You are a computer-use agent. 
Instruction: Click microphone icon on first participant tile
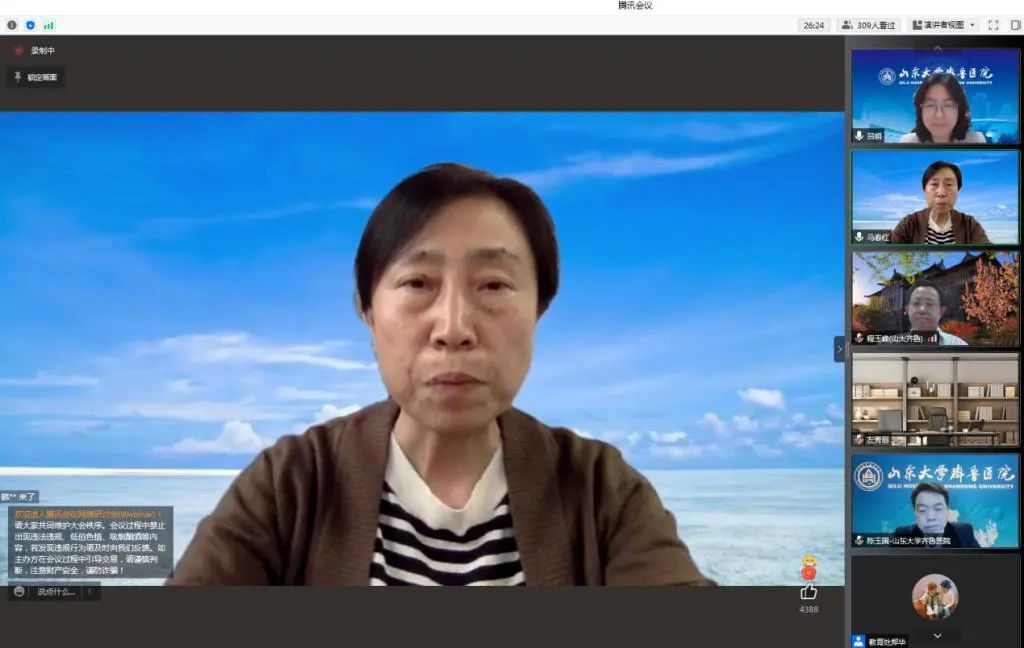pyautogui.click(x=859, y=136)
